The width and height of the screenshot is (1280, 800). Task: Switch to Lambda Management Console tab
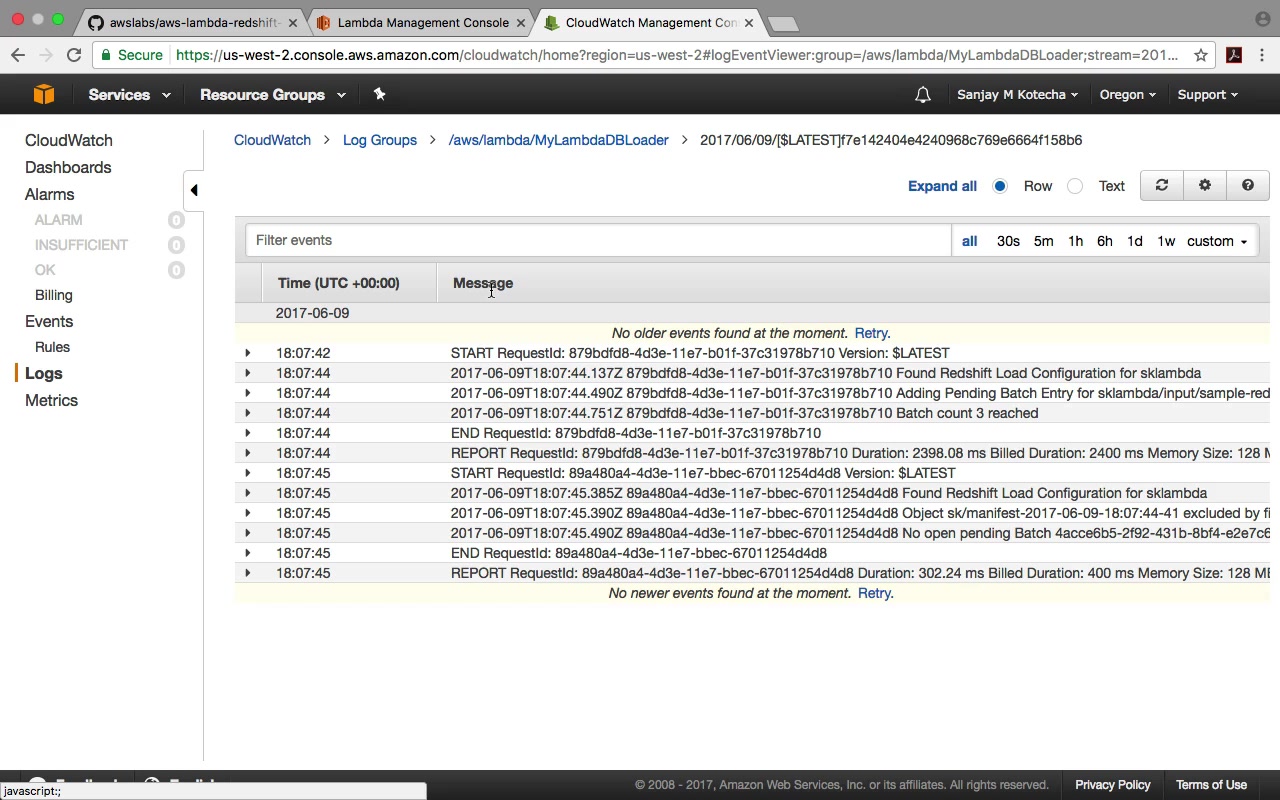point(422,23)
